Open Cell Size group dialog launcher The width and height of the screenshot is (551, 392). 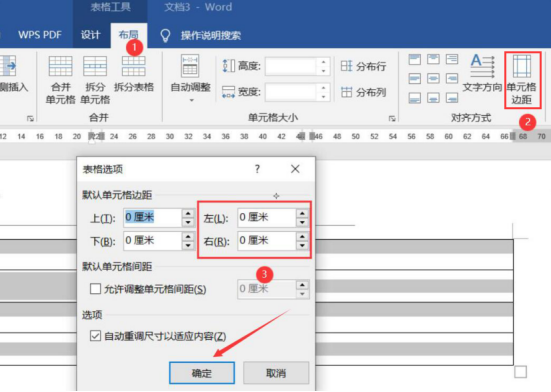[x=392, y=119]
